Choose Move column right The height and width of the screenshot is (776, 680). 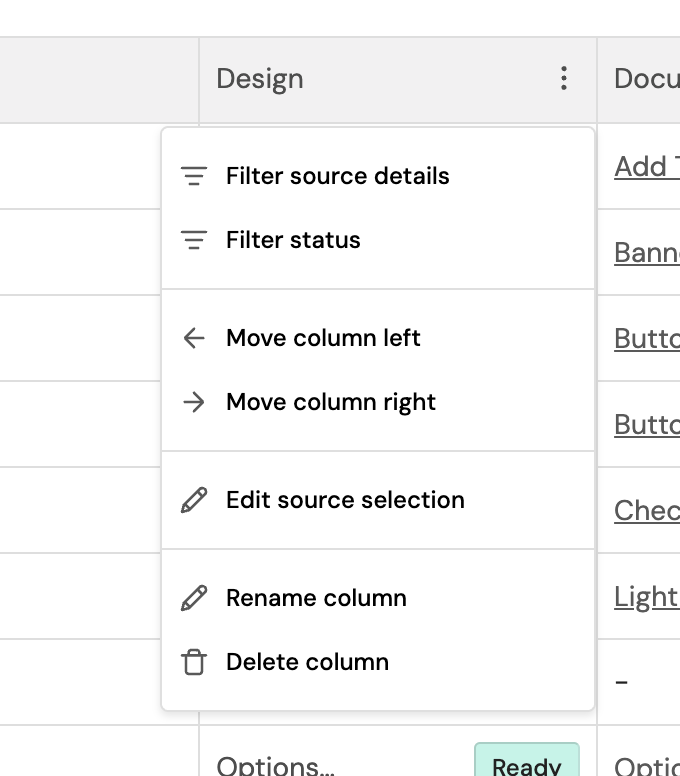click(x=331, y=403)
